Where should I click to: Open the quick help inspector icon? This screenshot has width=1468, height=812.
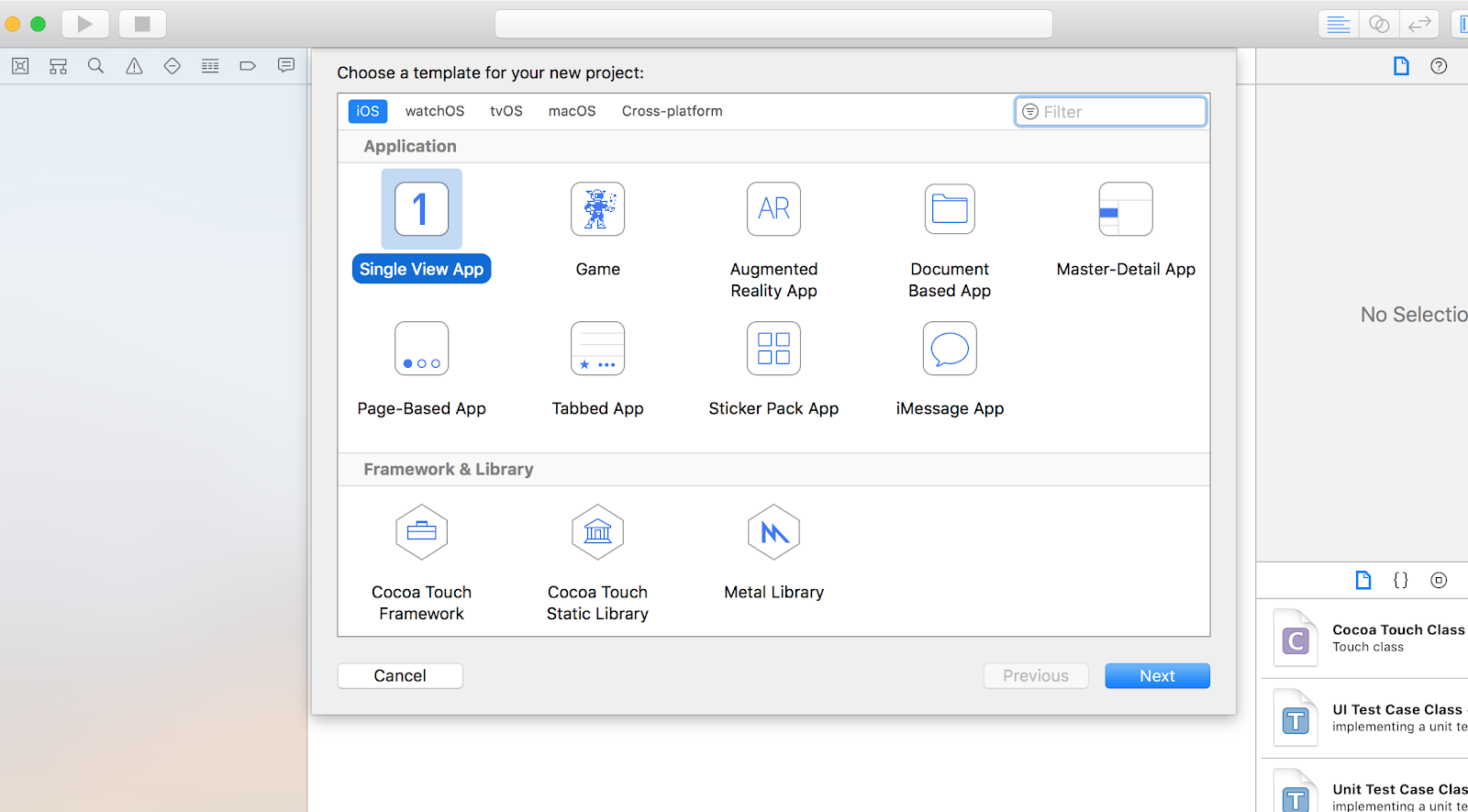(x=1439, y=66)
